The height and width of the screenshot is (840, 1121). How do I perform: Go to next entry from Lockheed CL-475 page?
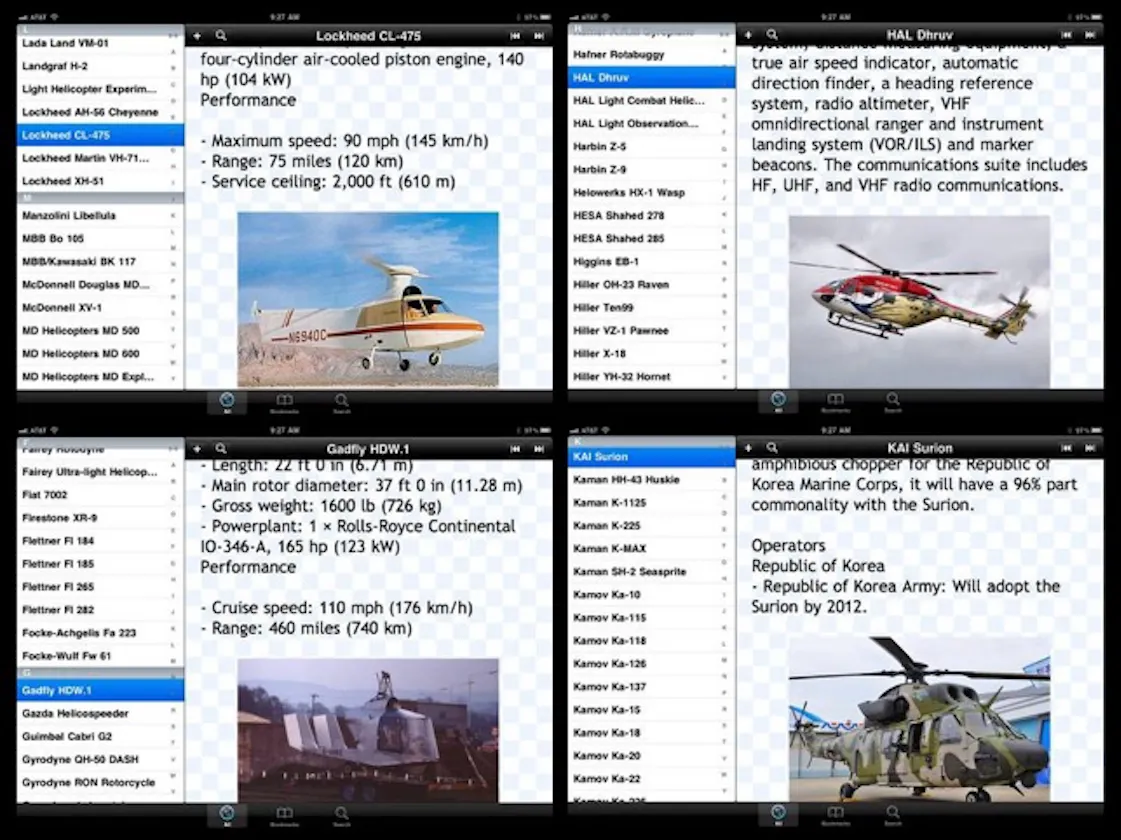pyautogui.click(x=538, y=35)
